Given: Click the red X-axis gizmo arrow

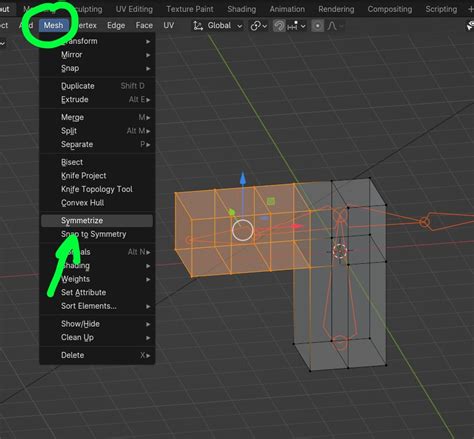Looking at the screenshot, I should (x=296, y=226).
